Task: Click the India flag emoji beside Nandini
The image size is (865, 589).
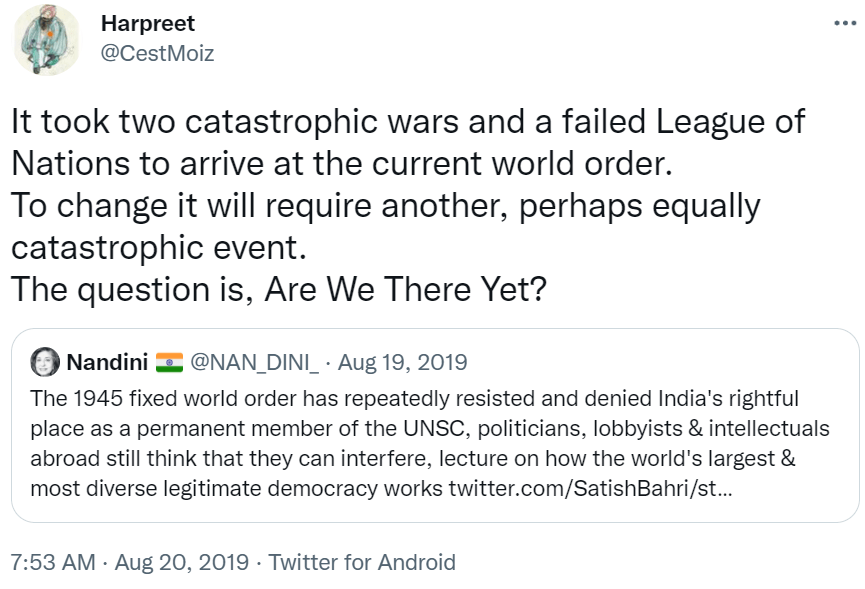Action: click(170, 361)
